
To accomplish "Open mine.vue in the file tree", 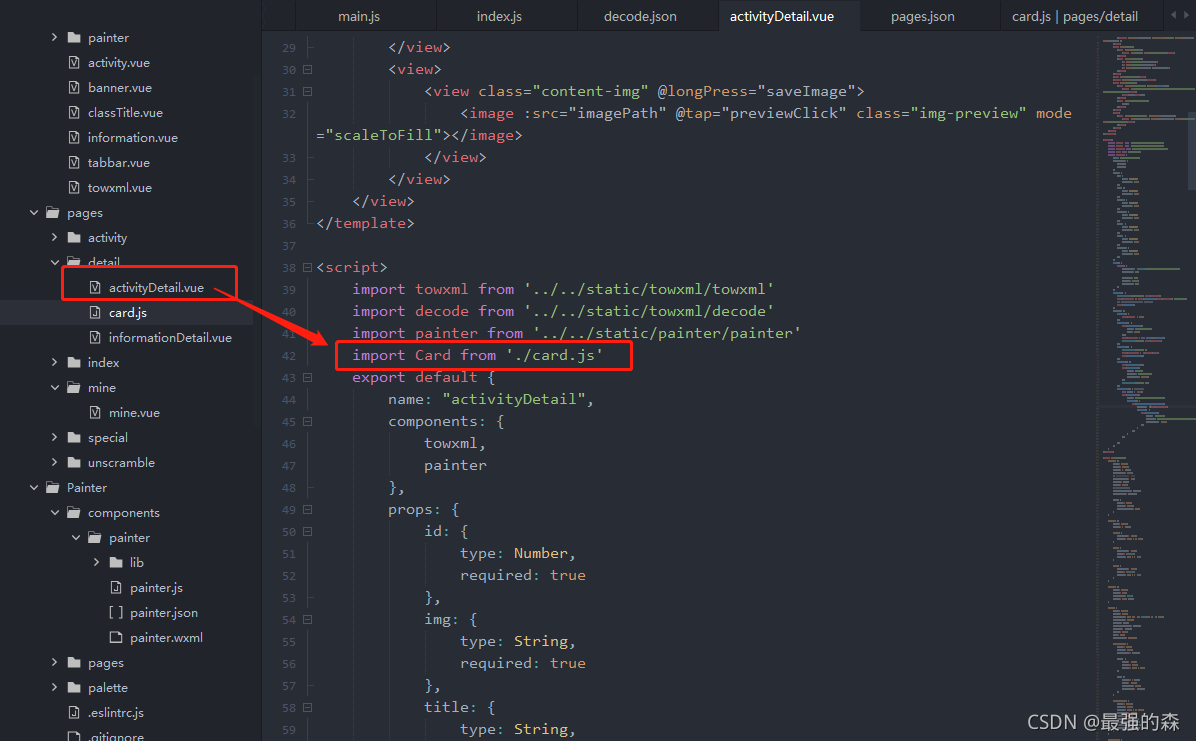I will point(134,413).
